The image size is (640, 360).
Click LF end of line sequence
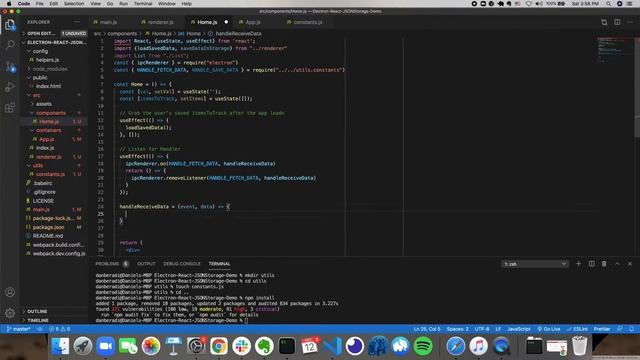[x=498, y=329]
